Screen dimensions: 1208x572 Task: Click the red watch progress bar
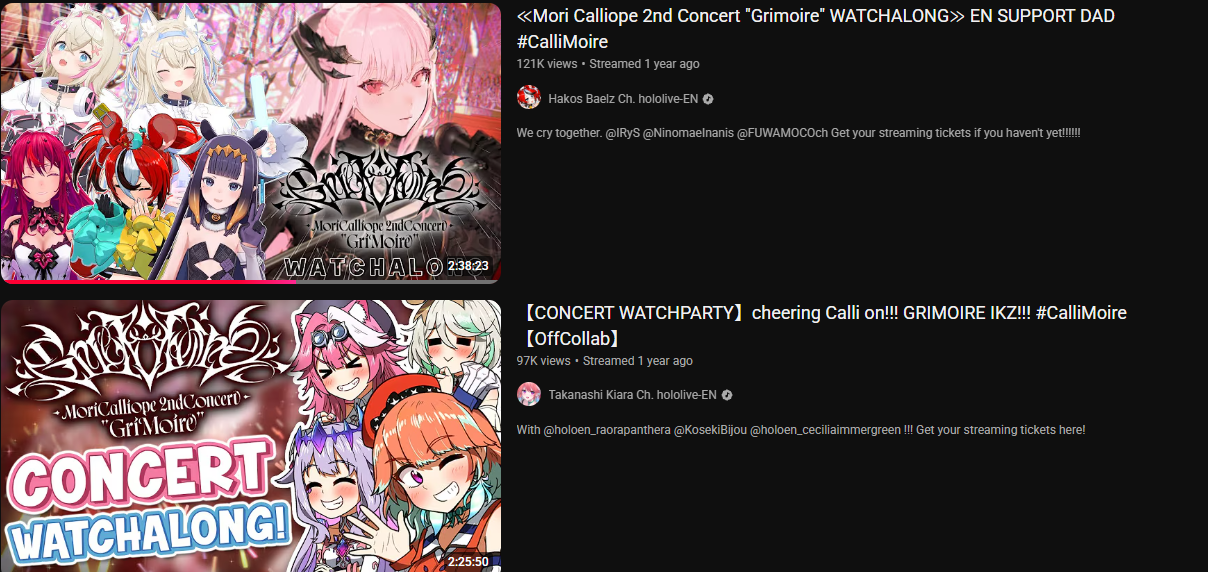pos(148,281)
